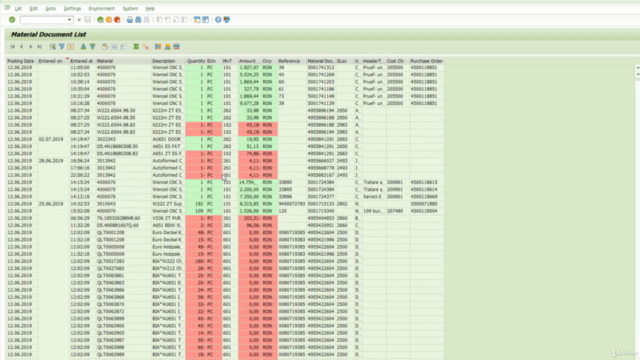This screenshot has height=360, width=640.
Task: Click the Select Layout icon
Action: tap(167, 47)
